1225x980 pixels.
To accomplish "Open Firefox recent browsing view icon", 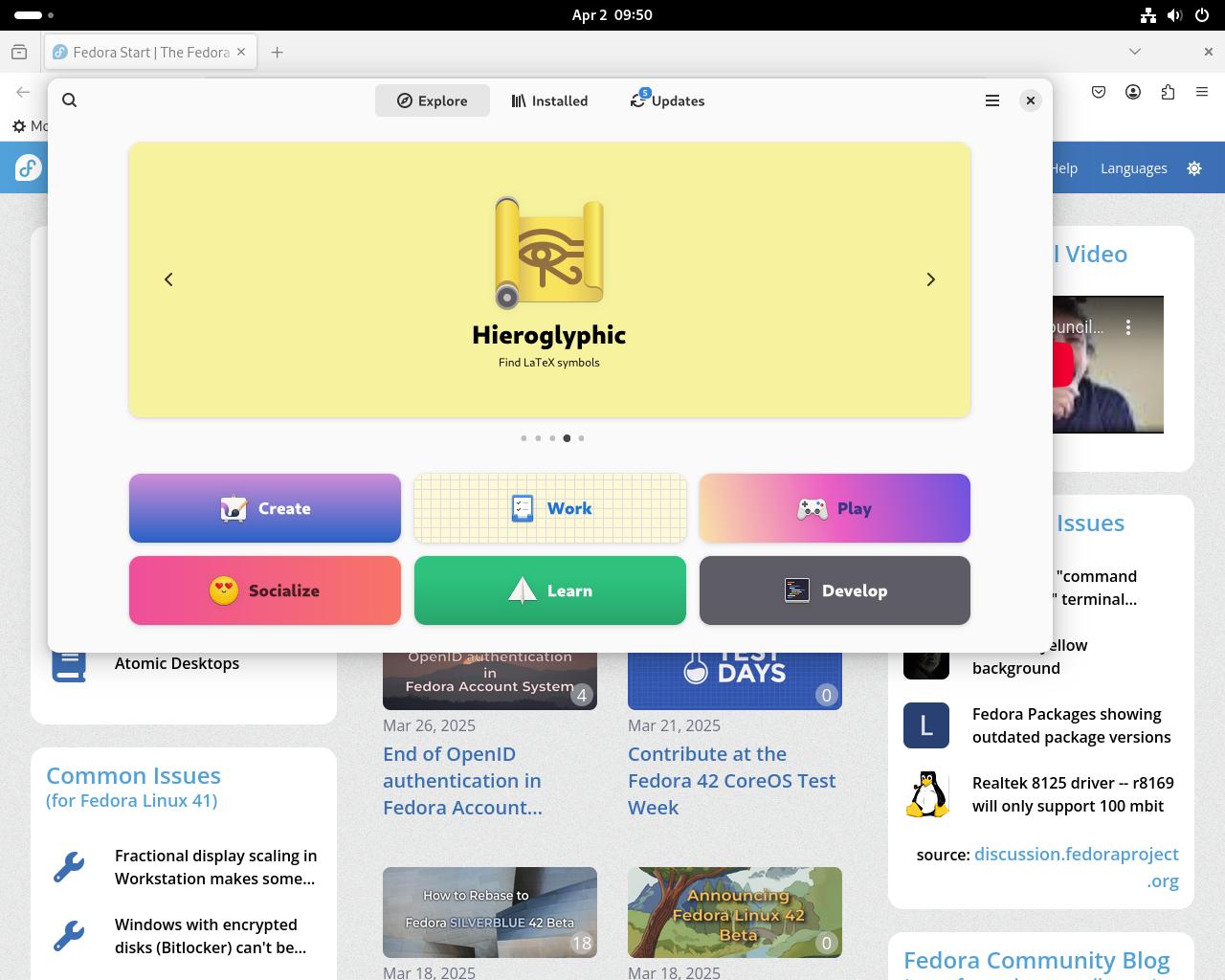I will (19, 53).
